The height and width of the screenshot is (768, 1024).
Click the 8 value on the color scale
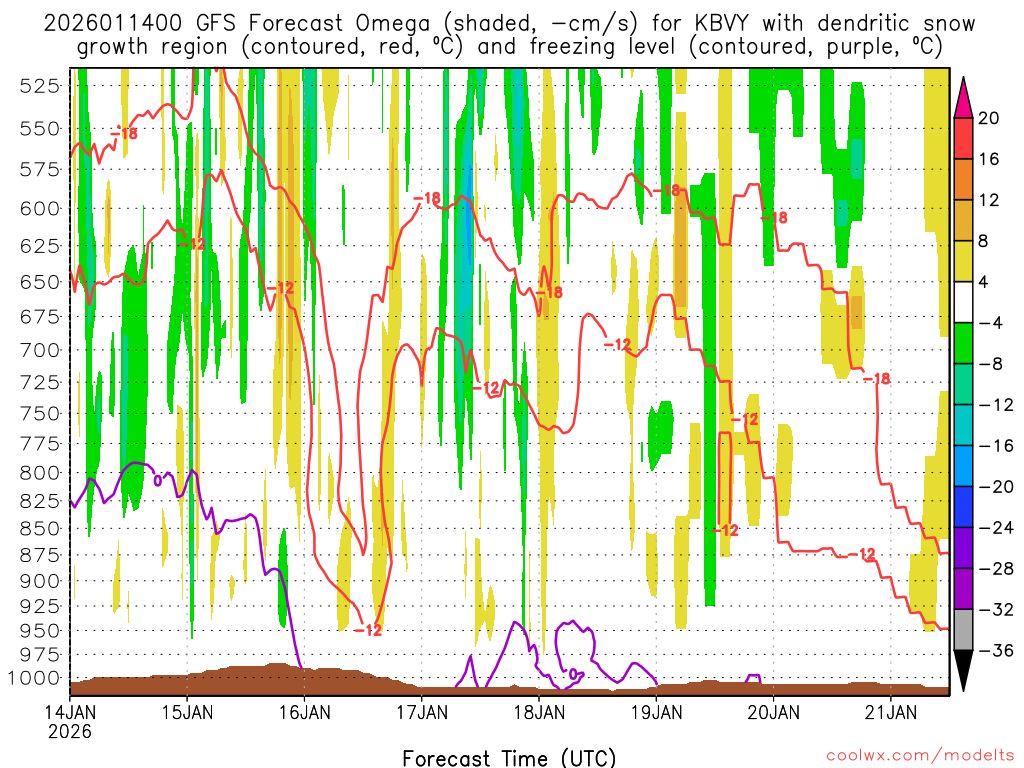coord(984,241)
